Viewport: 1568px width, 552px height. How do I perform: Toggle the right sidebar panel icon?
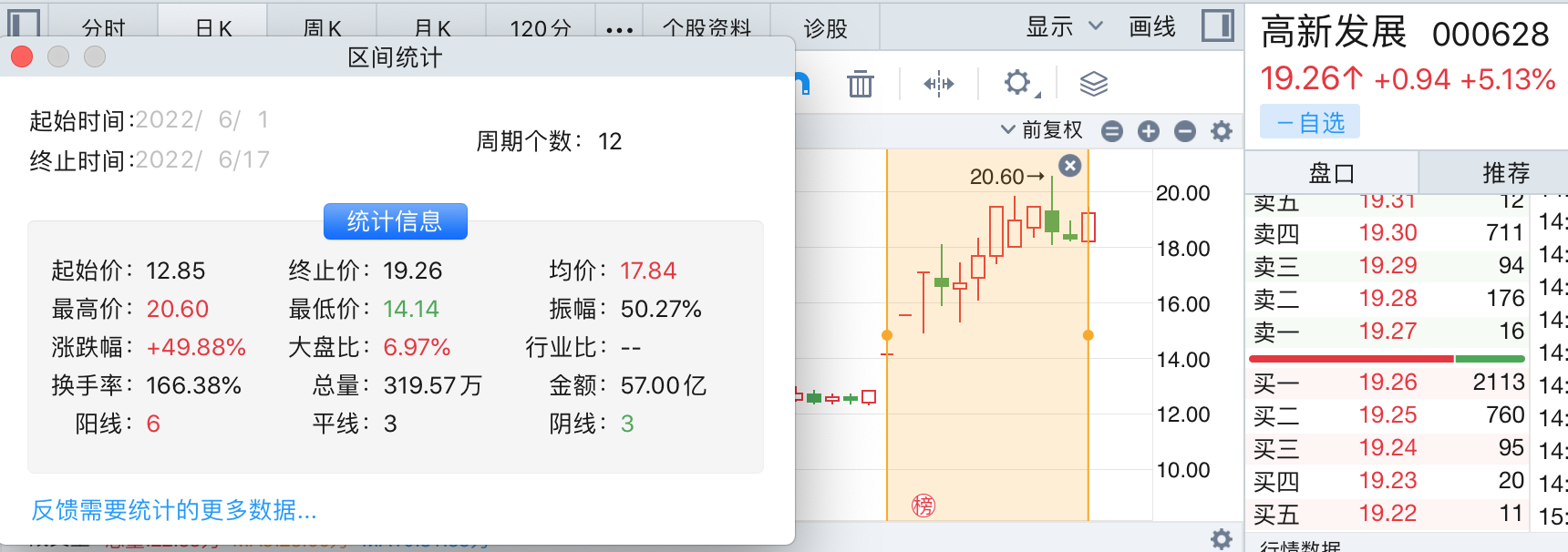[x=1217, y=26]
